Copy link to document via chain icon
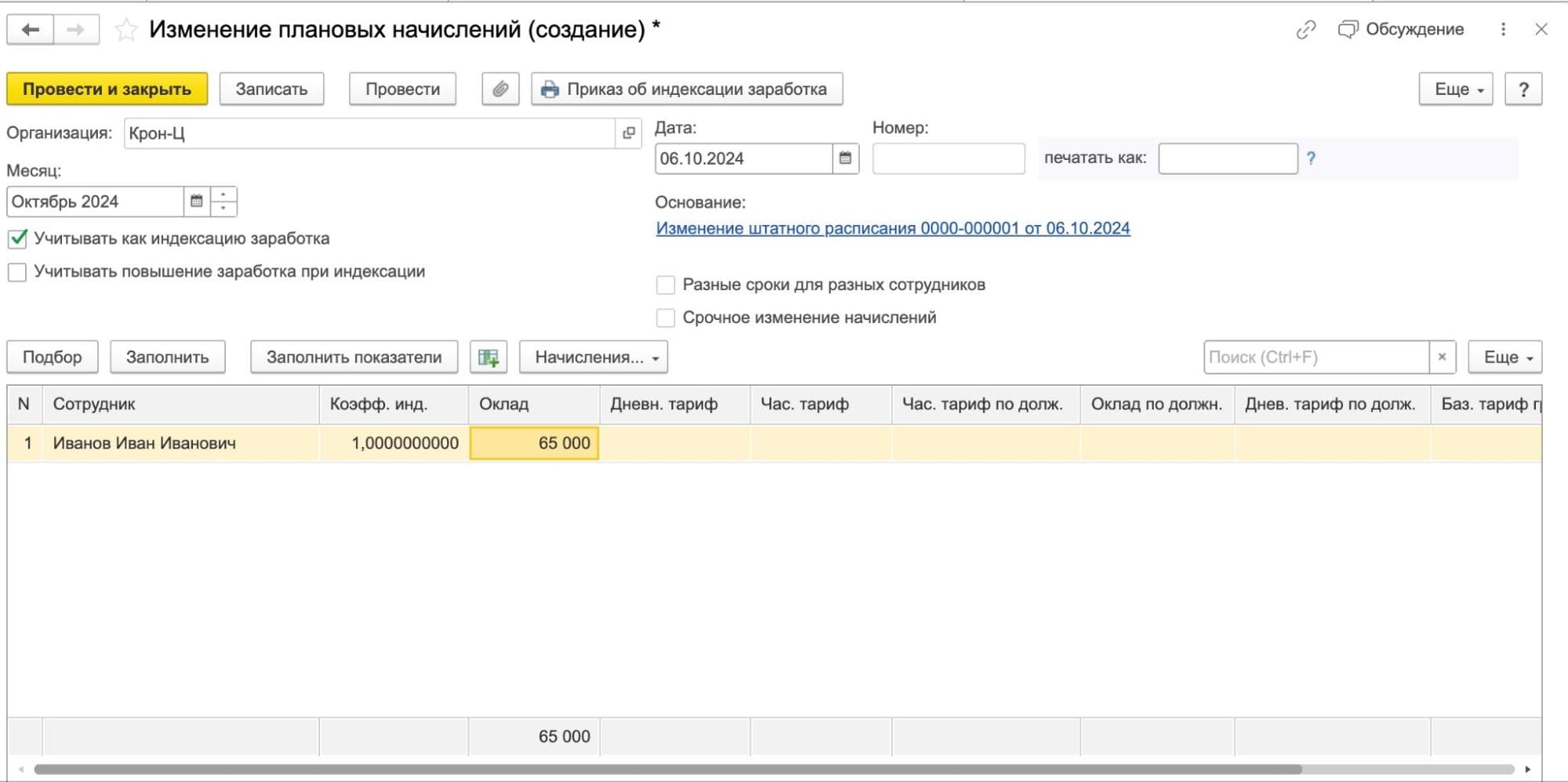Screen dimensions: 1568x782 pyautogui.click(x=1305, y=30)
